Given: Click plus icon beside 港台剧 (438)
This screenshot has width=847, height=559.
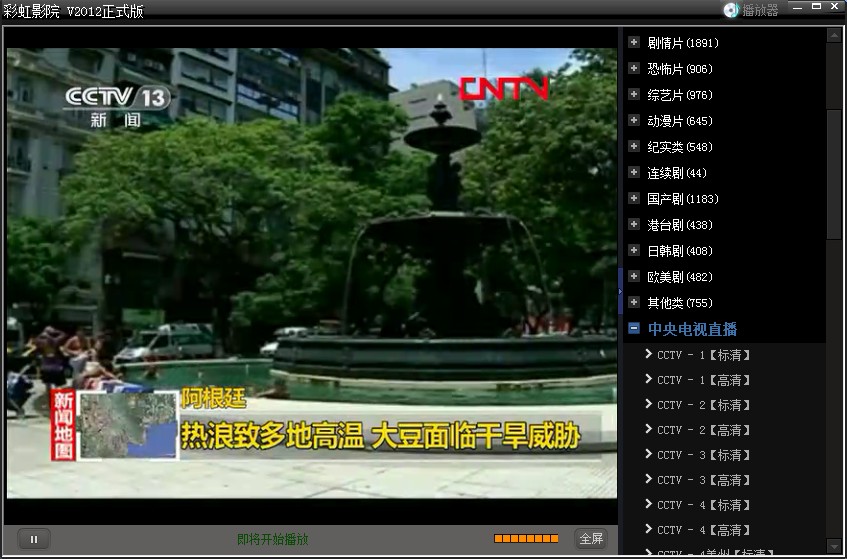Looking at the screenshot, I should pos(633,224).
